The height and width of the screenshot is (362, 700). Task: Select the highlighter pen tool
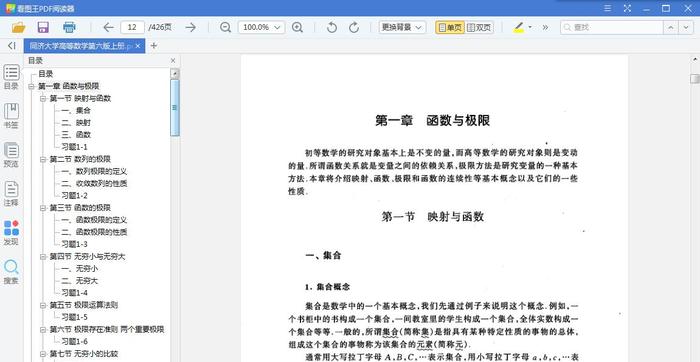pyautogui.click(x=518, y=27)
